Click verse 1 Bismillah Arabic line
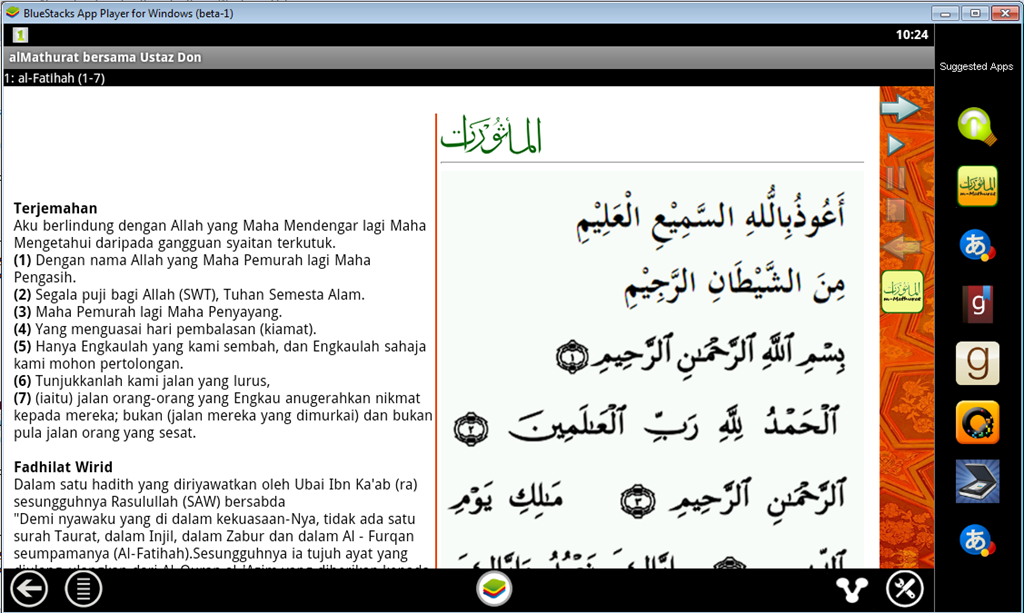The image size is (1024, 613). point(700,354)
